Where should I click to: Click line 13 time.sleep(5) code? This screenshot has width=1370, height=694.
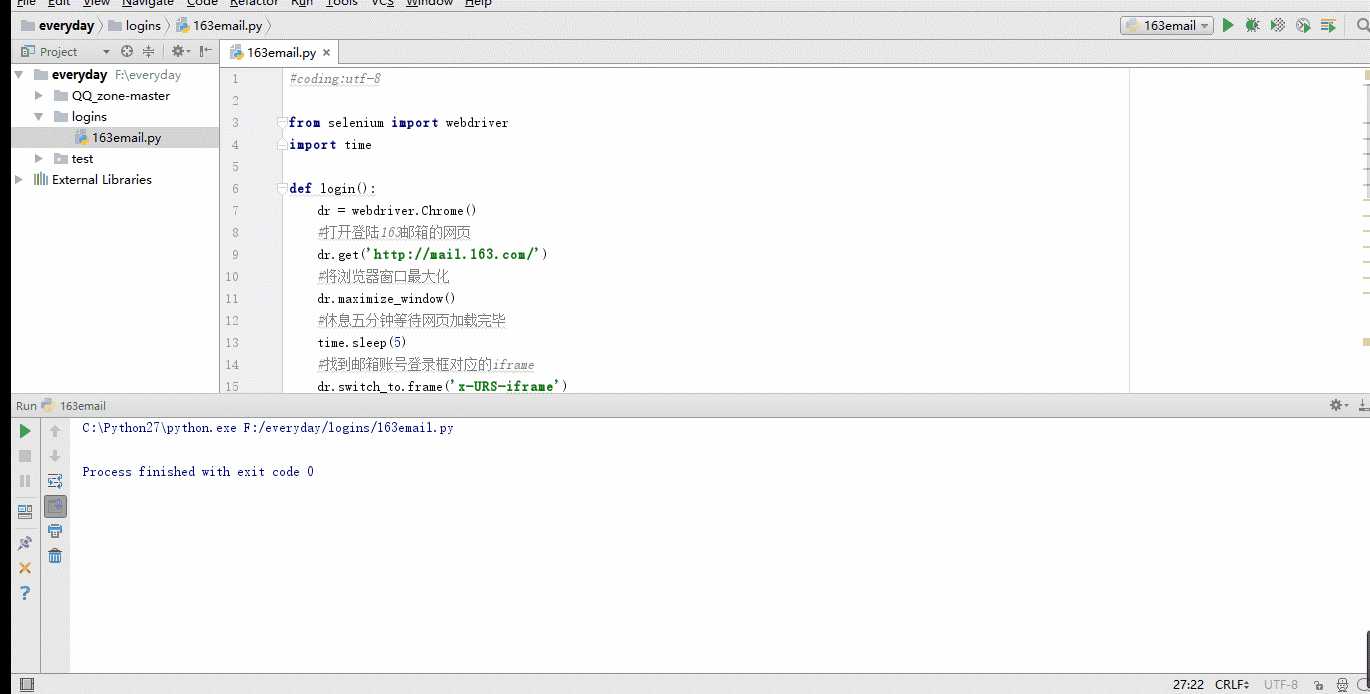[362, 343]
